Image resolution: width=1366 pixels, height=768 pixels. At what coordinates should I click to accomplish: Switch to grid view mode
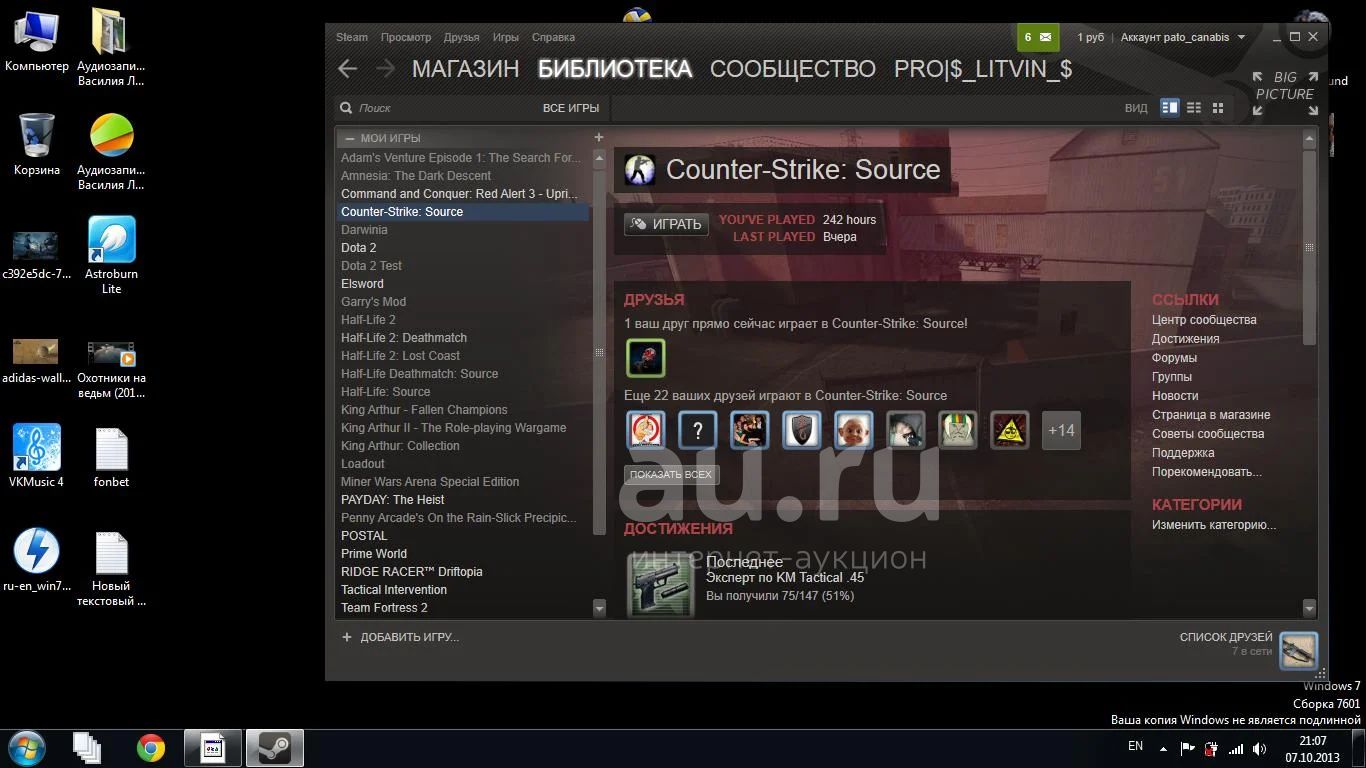click(1218, 107)
